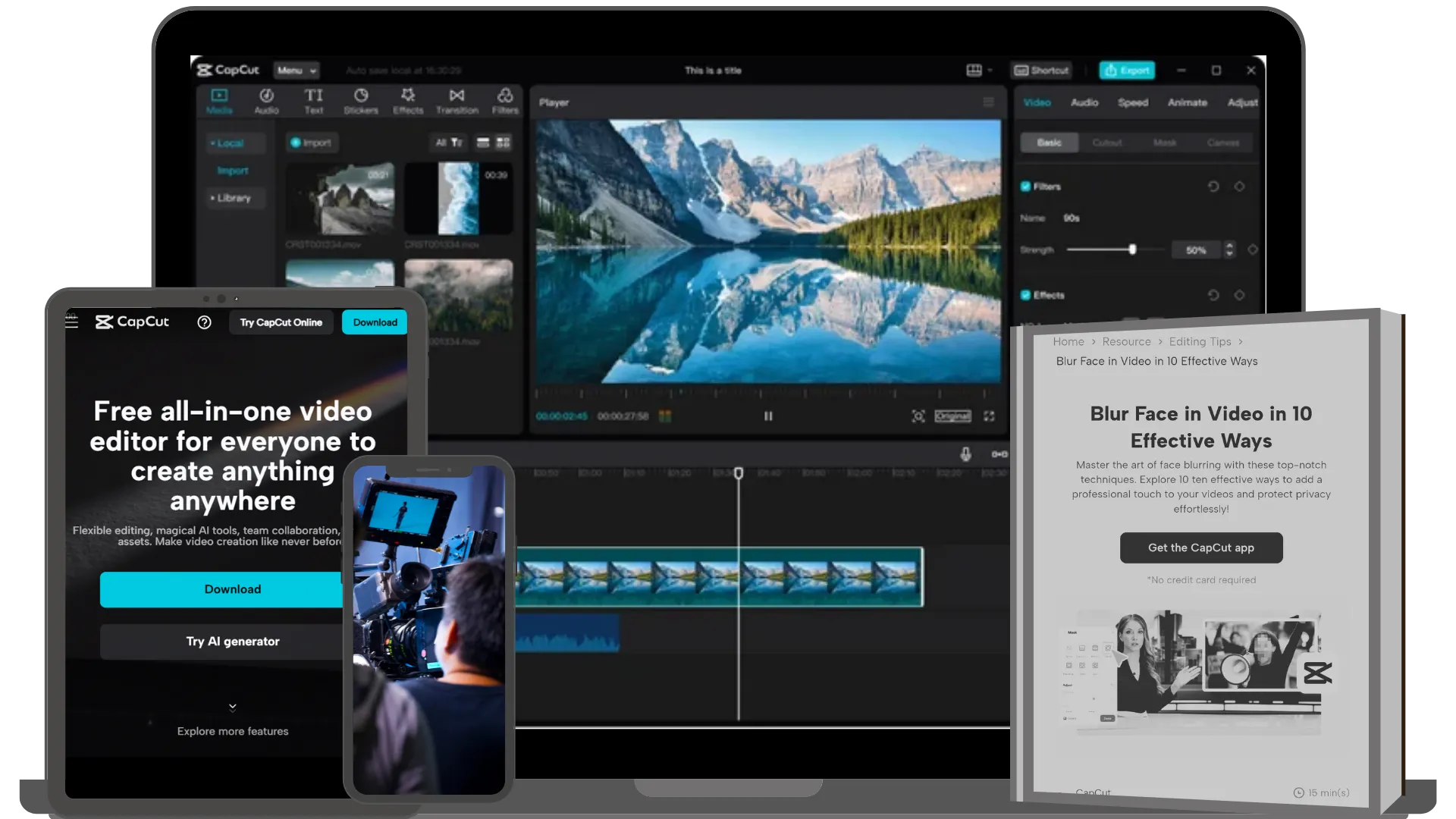Open the Menu dropdown next to CapCut
Image resolution: width=1456 pixels, height=819 pixels.
(x=297, y=71)
